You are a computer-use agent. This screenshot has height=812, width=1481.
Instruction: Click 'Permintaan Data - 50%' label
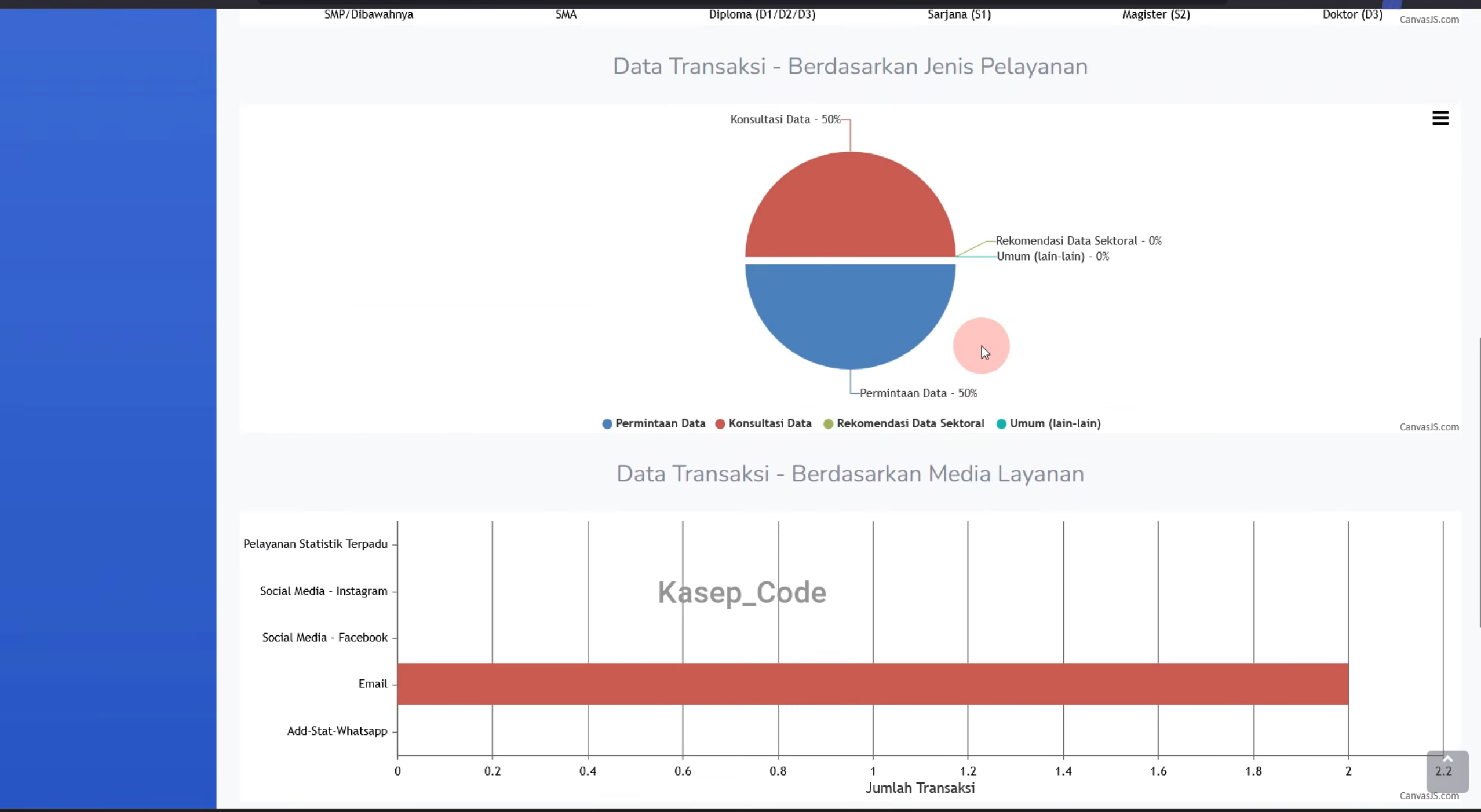(918, 393)
